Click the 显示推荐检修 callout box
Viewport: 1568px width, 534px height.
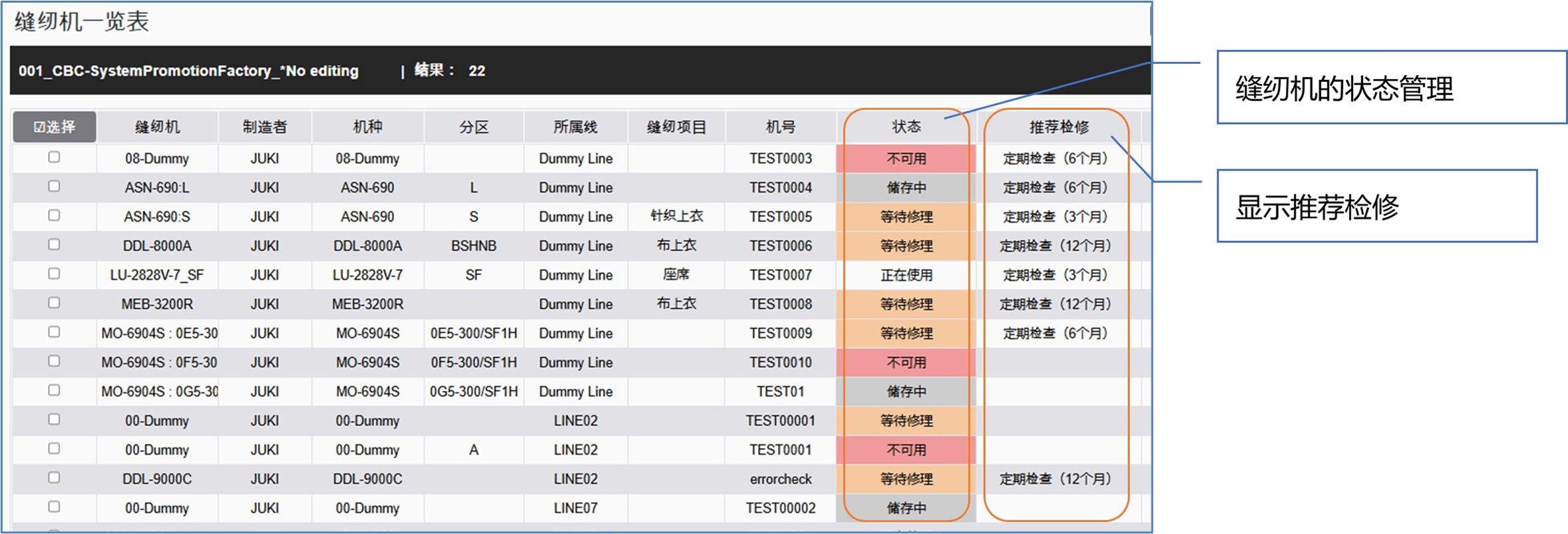coord(1376,206)
